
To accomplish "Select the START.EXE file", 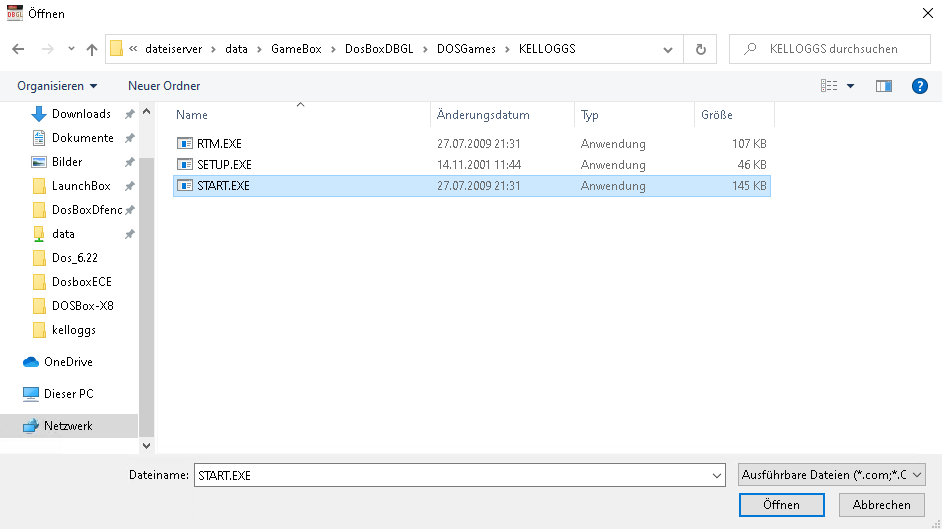I will [x=472, y=186].
